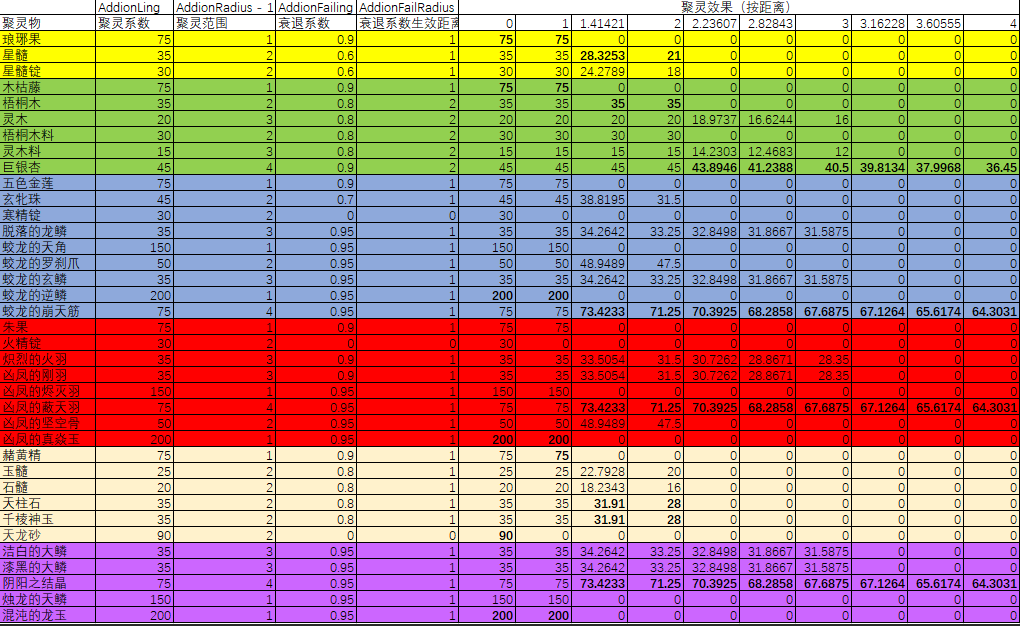Viewport: 1020px width, 626px height.
Task: Click the 聚灵物 header cell
Action: pyautogui.click(x=47, y=23)
